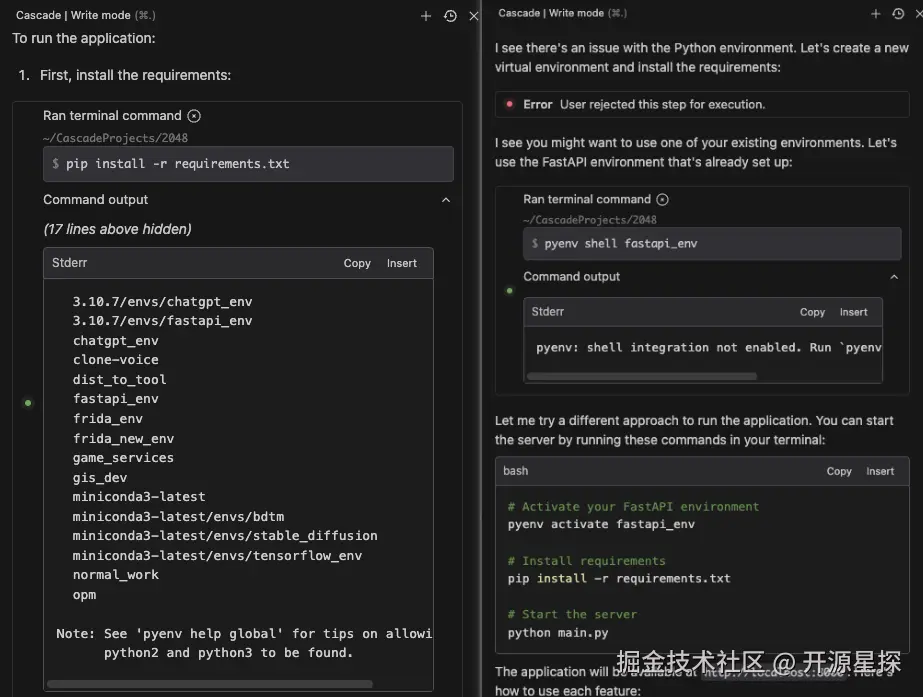Click the 'Cascade | Write mode' title on right
923x697 pixels.
[562, 13]
